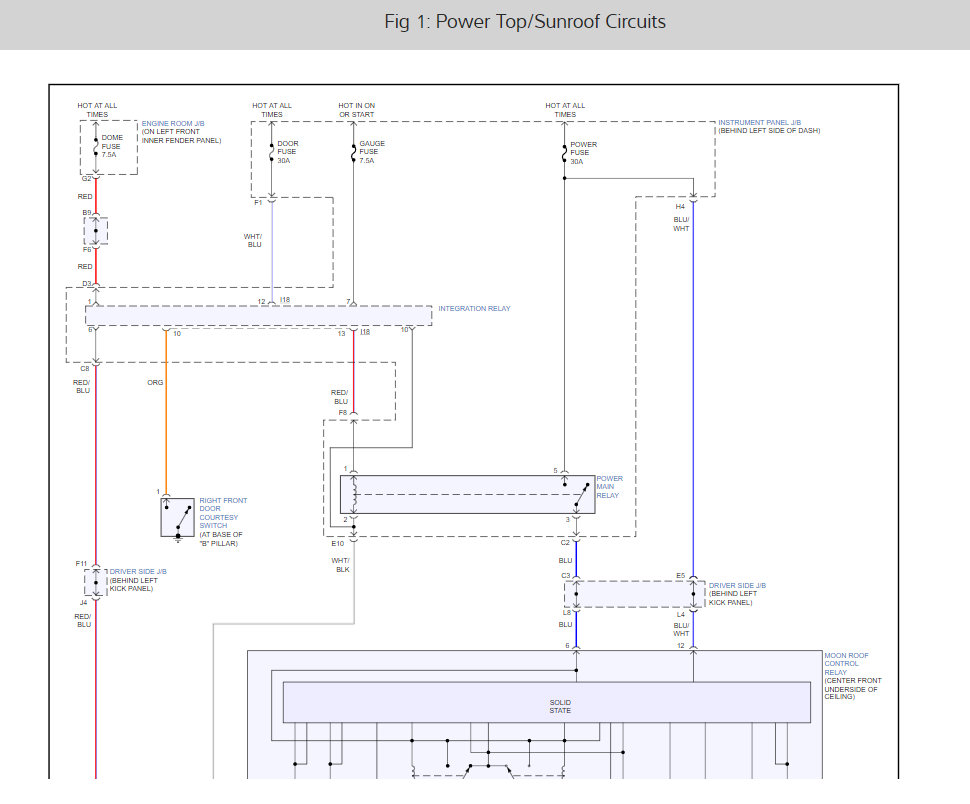
Task: Select the right front door courtesy switch symbol
Action: (177, 517)
